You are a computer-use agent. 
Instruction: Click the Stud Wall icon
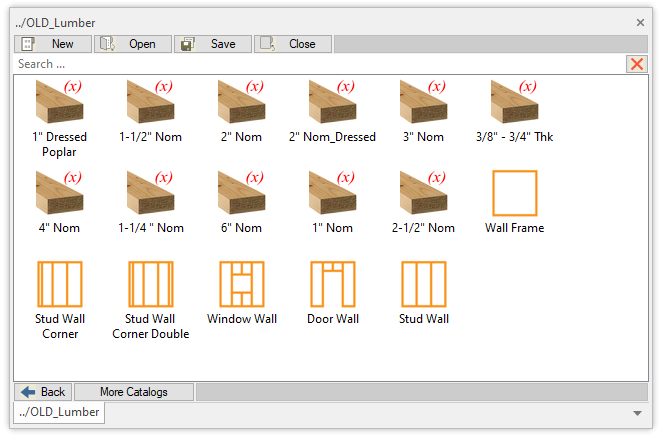coord(423,284)
